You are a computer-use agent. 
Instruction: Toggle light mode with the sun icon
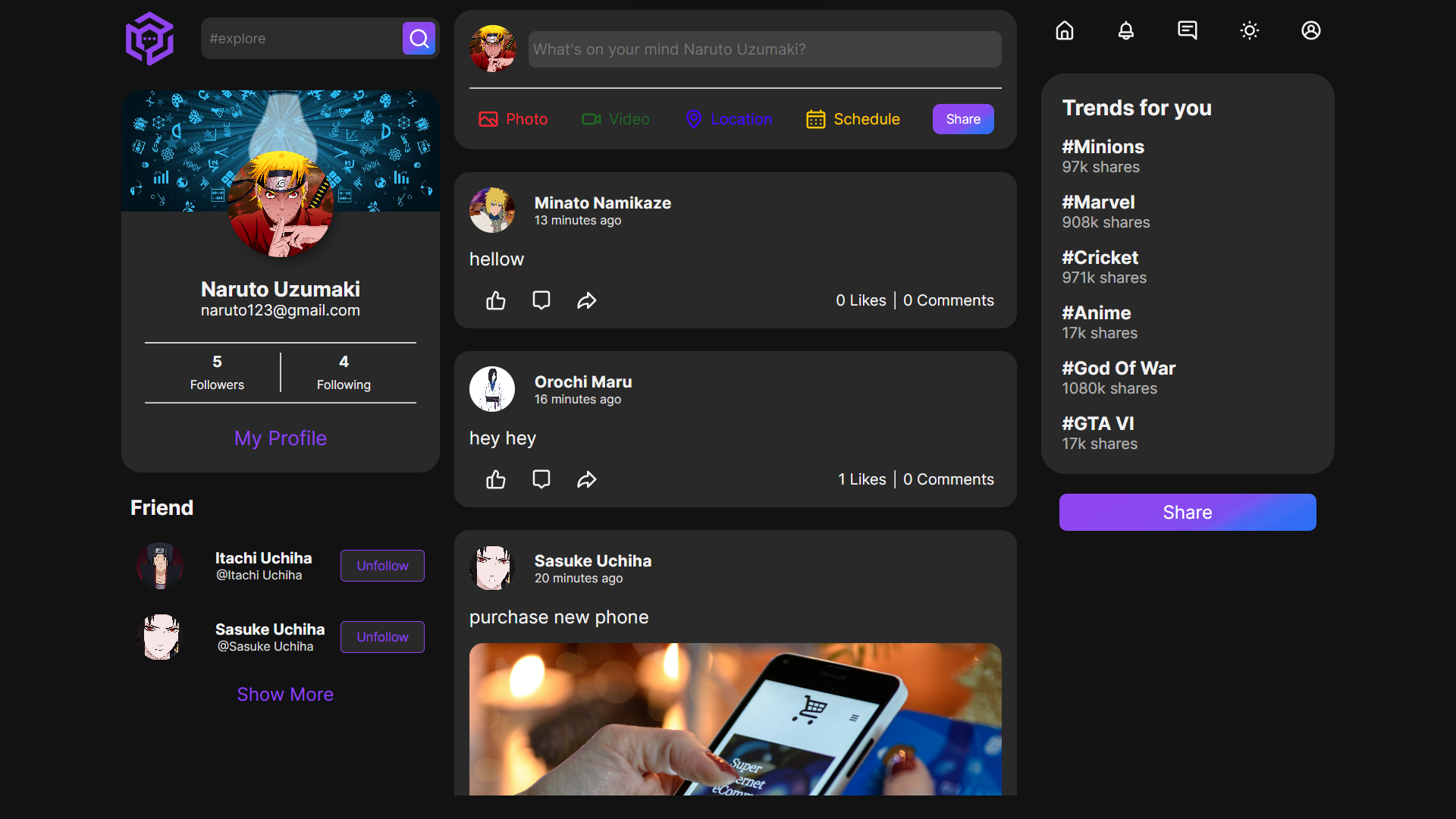coord(1250,30)
